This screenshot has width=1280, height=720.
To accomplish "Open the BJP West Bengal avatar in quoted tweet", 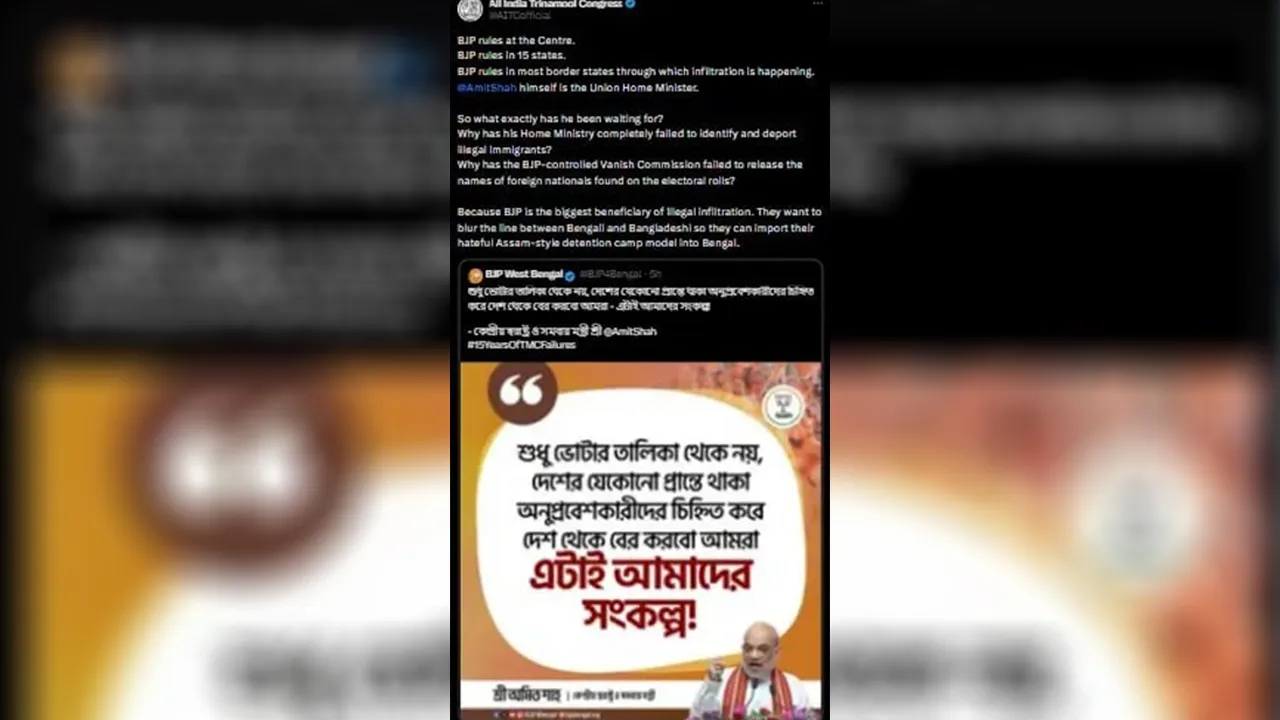I will pos(476,275).
